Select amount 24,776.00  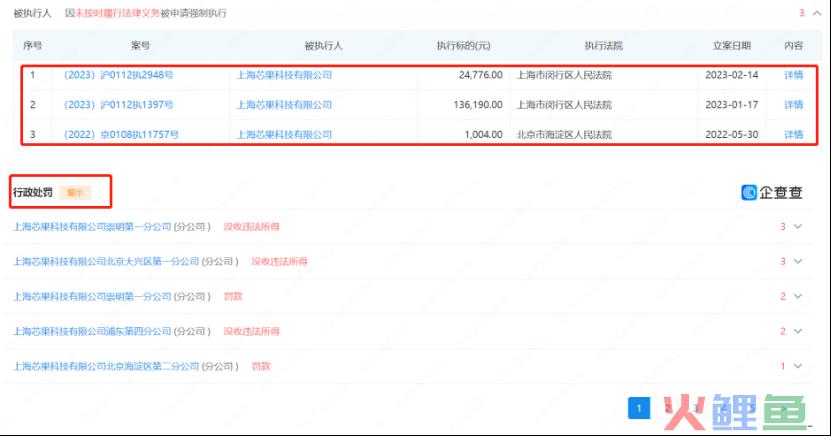coord(480,75)
